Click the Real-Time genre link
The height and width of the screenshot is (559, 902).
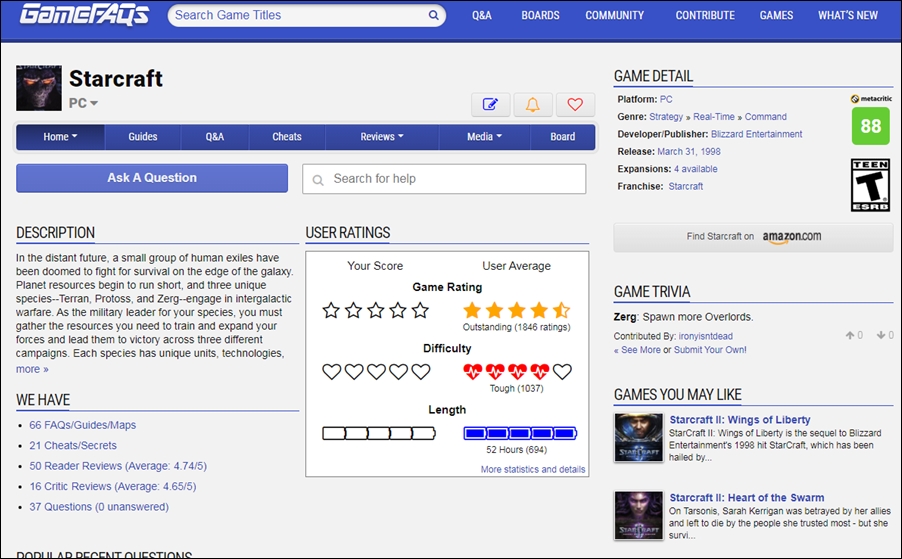pyautogui.click(x=713, y=117)
